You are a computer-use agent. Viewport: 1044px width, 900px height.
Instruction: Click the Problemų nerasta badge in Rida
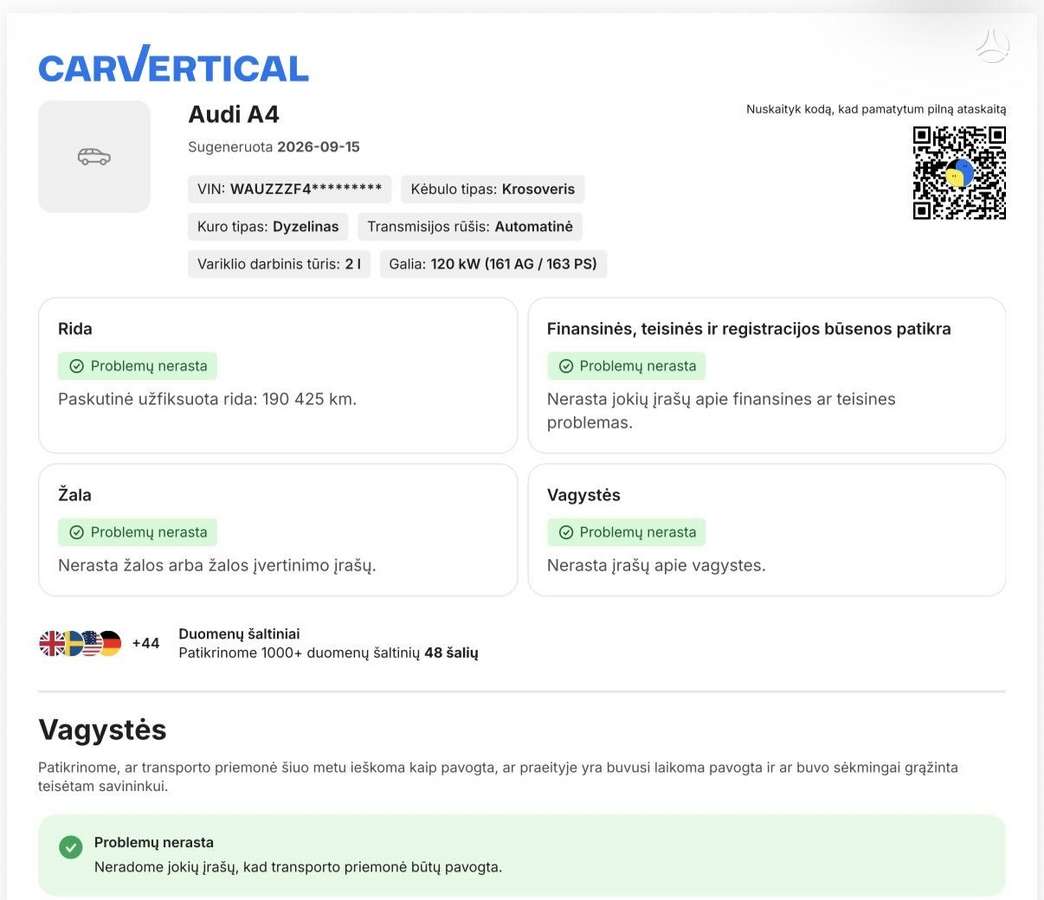pyautogui.click(x=137, y=366)
